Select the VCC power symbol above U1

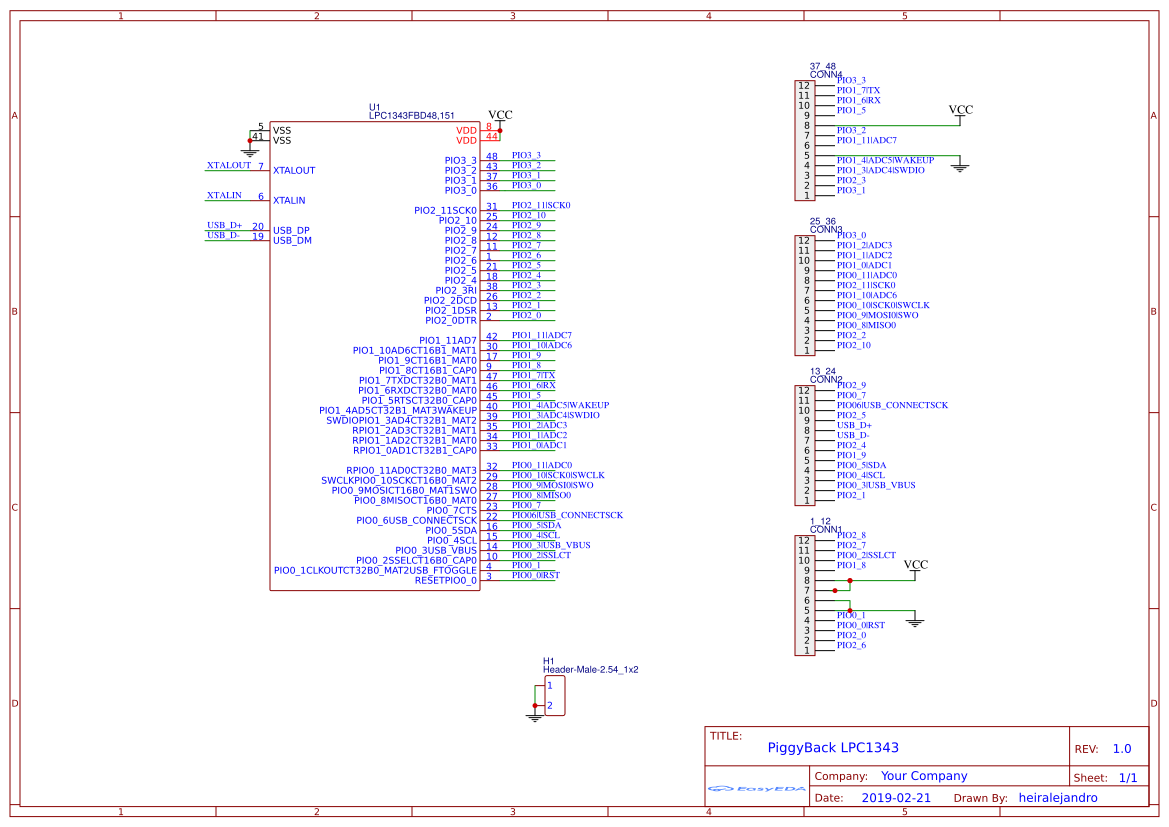point(500,116)
